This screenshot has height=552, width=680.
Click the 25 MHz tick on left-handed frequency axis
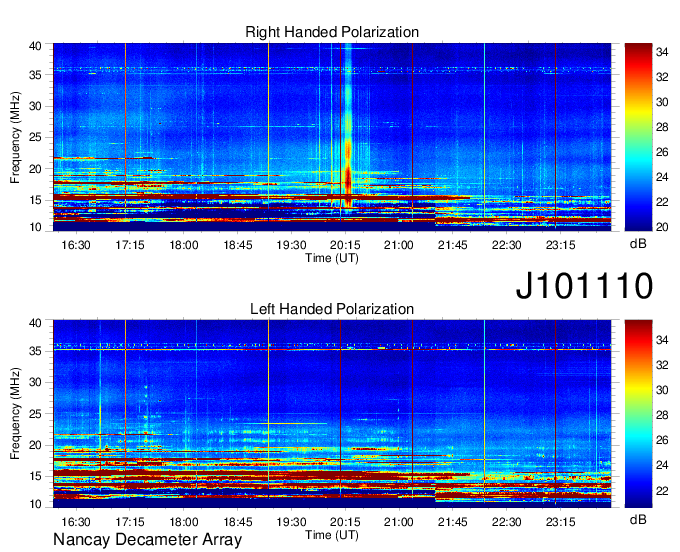[x=35, y=414]
